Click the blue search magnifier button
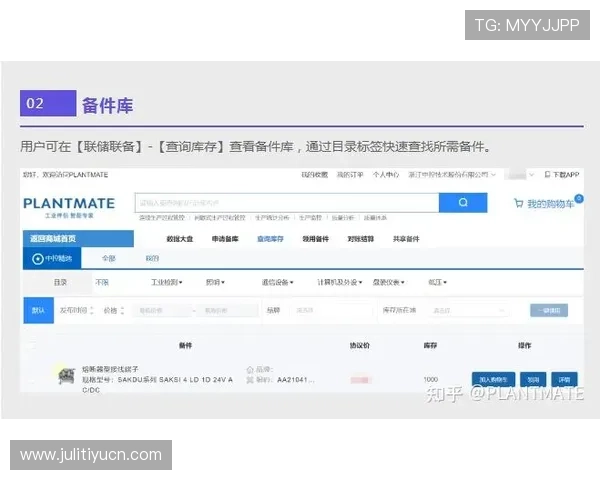This screenshot has height=480, width=600. (463, 202)
